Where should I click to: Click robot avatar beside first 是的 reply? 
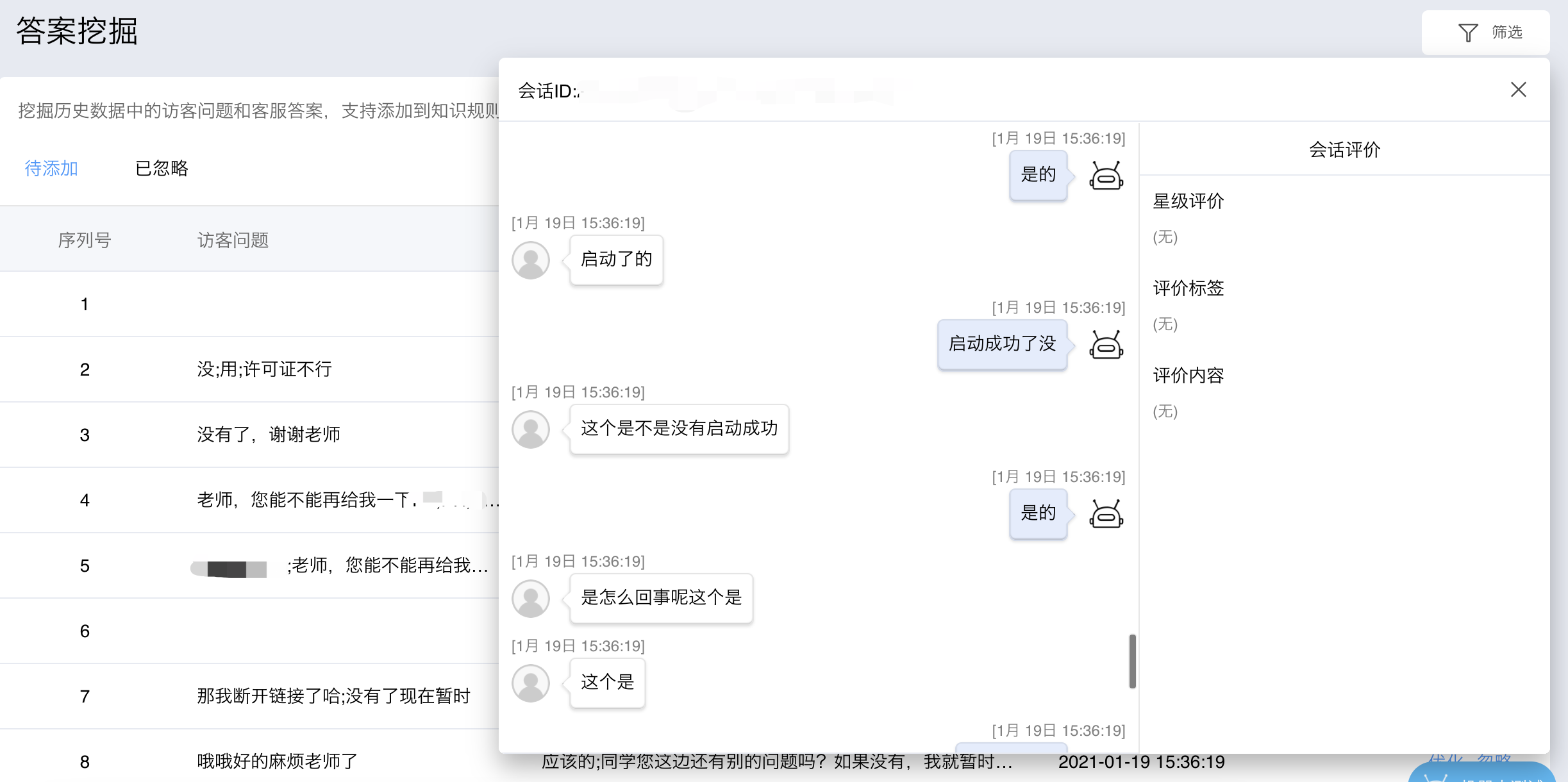tap(1106, 176)
